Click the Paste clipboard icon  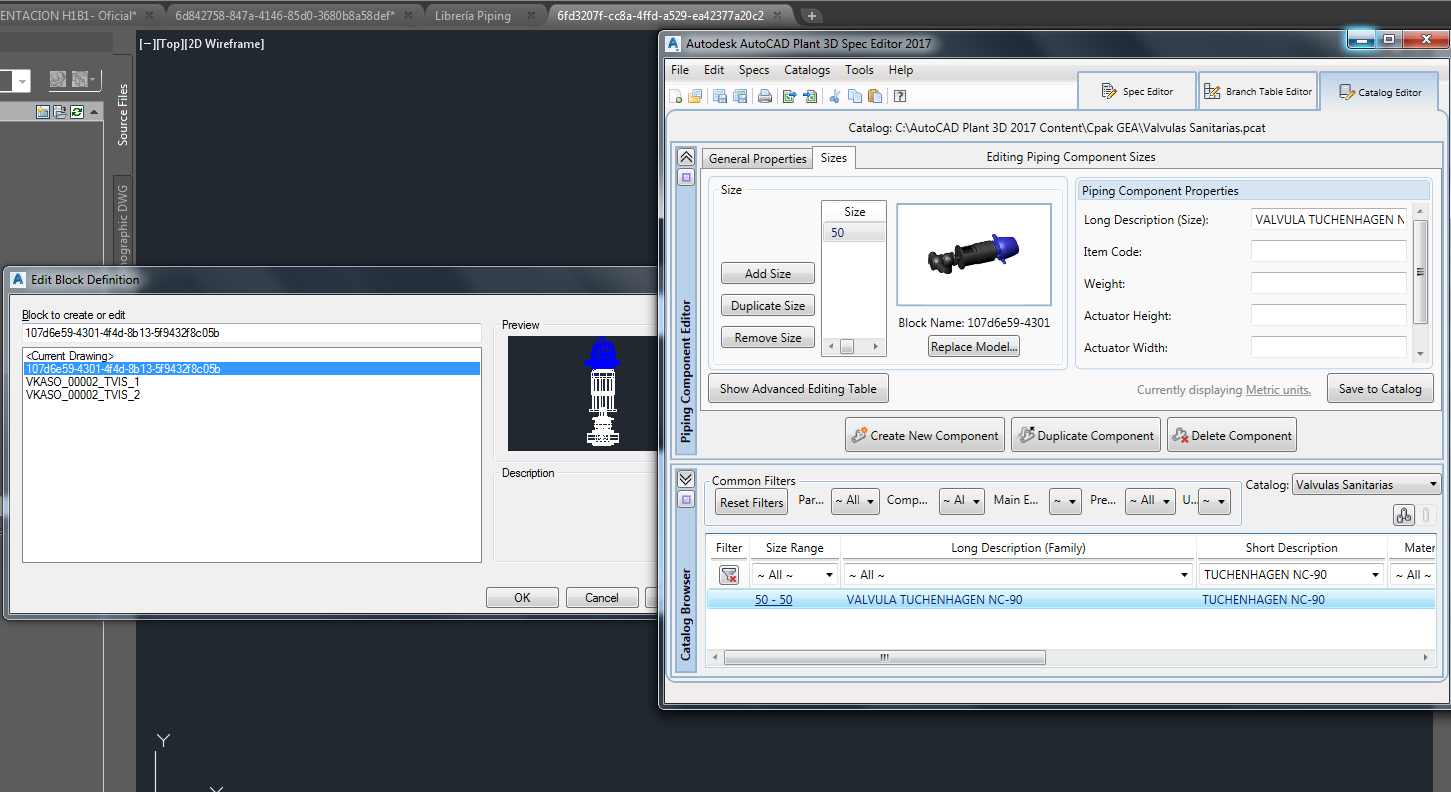(x=875, y=97)
